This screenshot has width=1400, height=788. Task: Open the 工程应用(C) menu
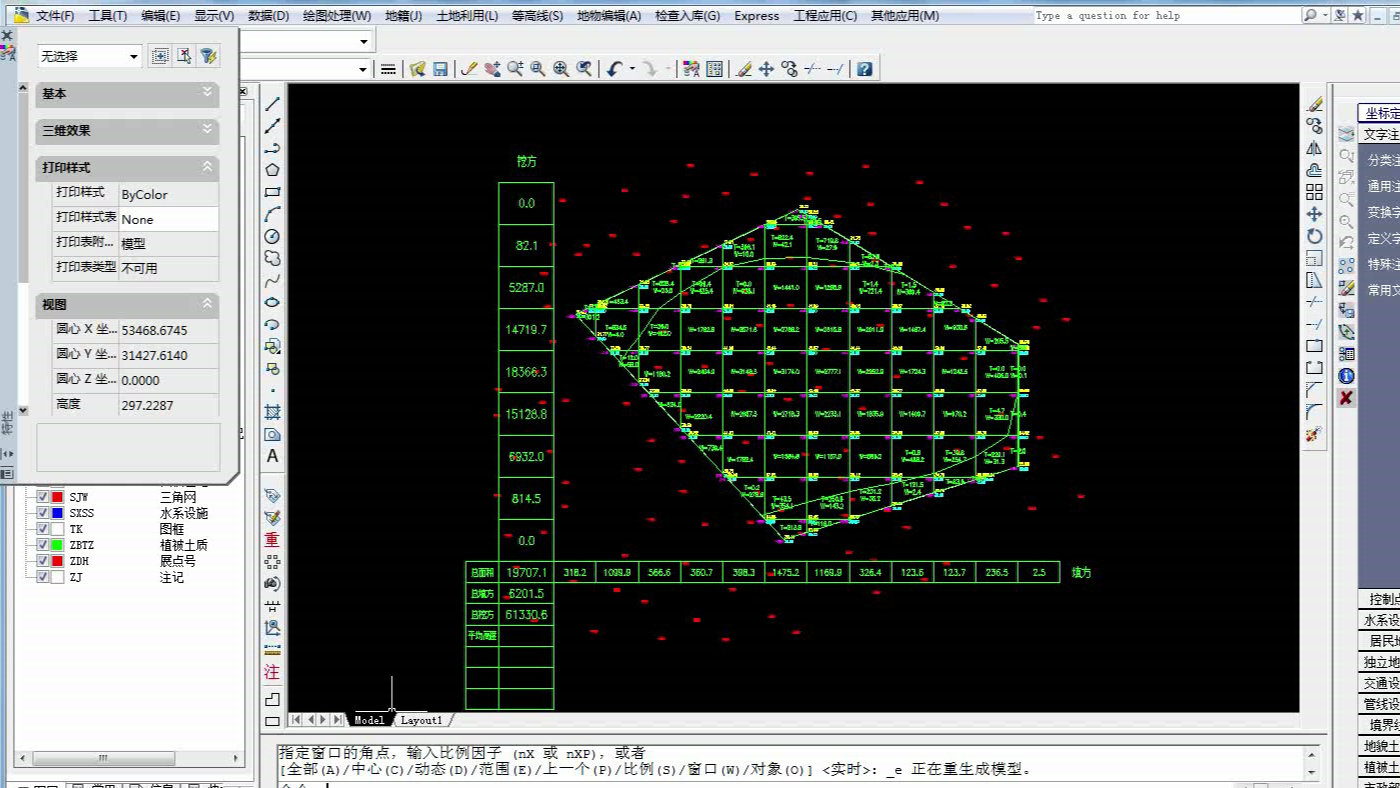825,16
